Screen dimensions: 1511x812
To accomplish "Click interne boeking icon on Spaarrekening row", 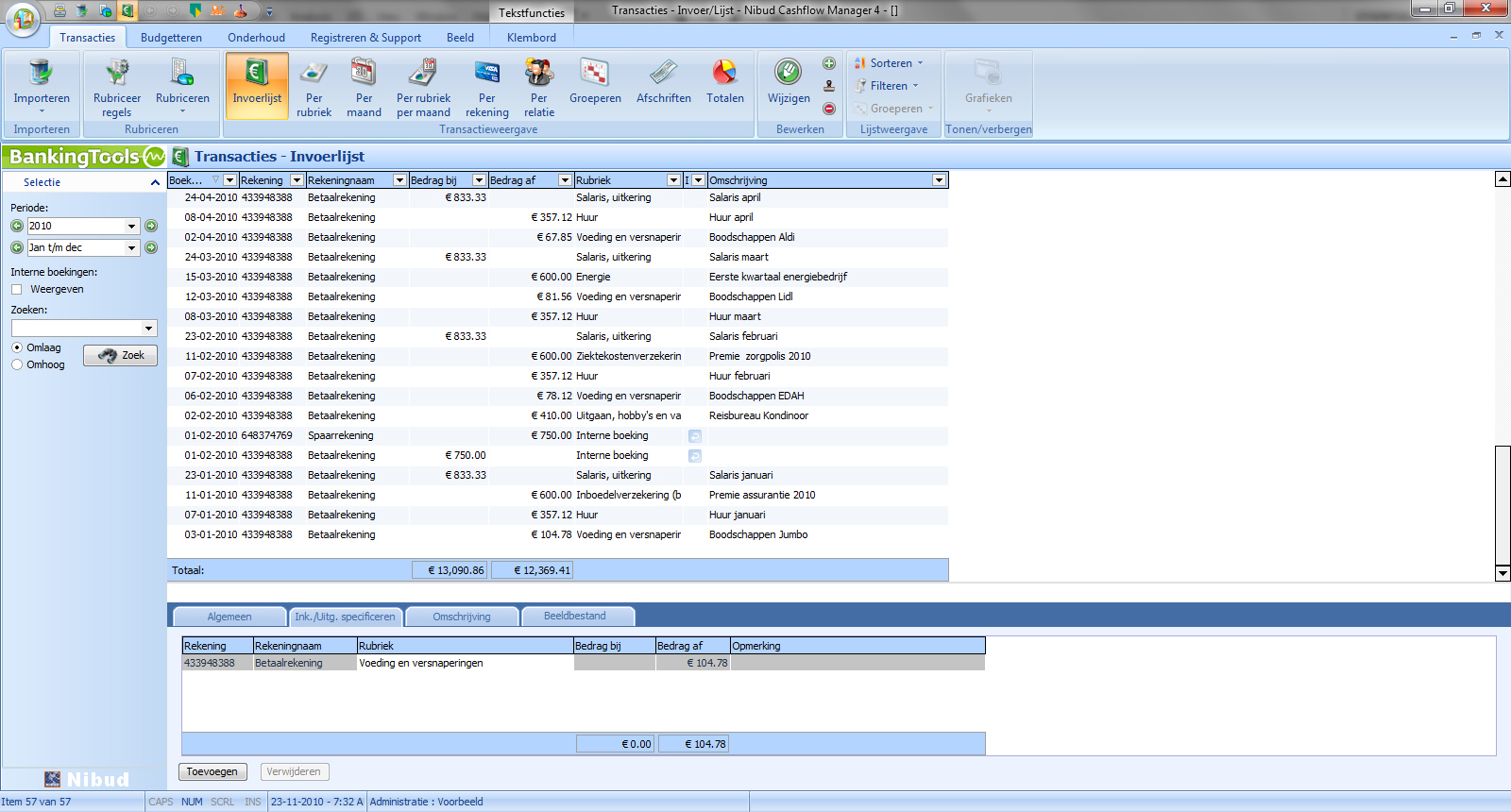I will (695, 436).
